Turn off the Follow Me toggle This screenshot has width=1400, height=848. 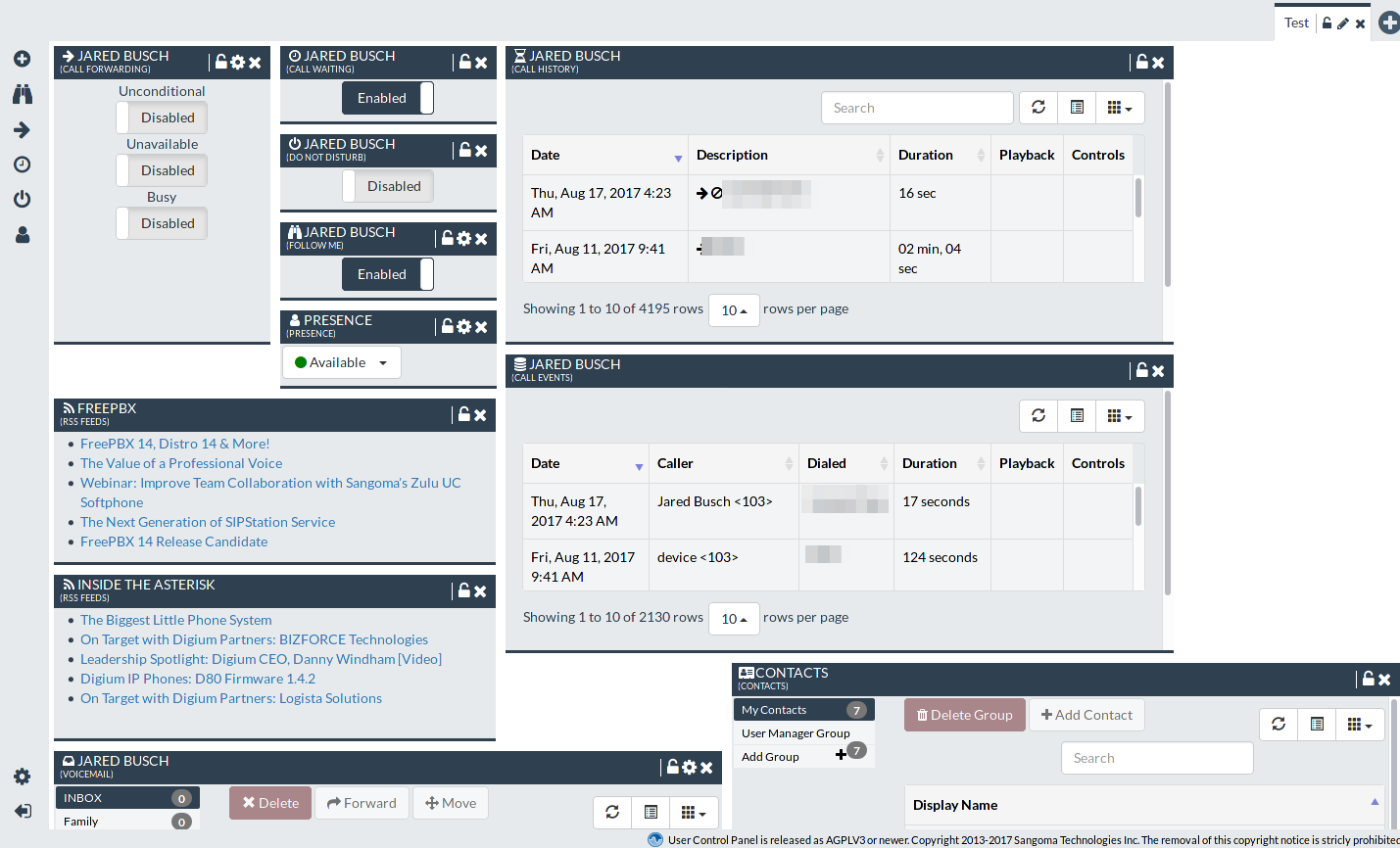tap(387, 274)
